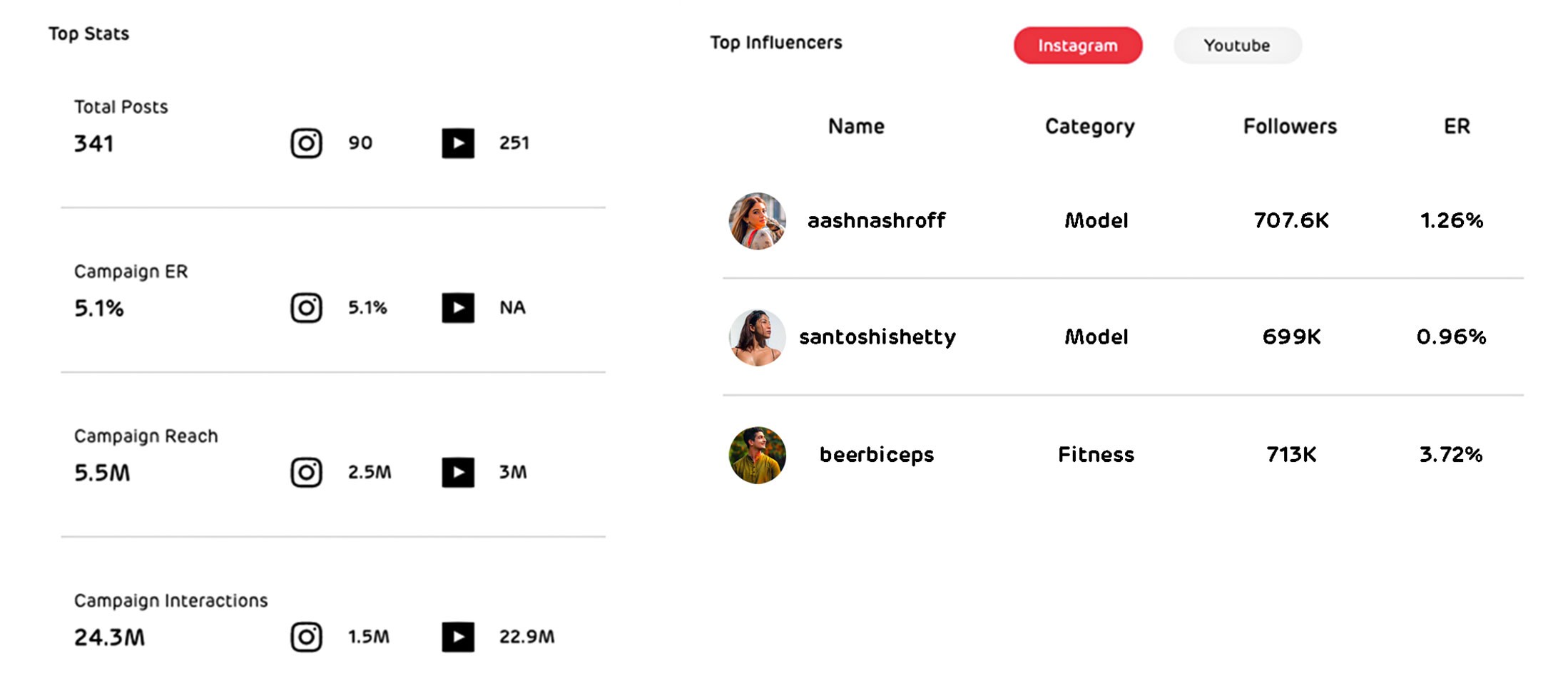Click the ER column header
This screenshot has width=1568, height=673.
tap(1457, 126)
